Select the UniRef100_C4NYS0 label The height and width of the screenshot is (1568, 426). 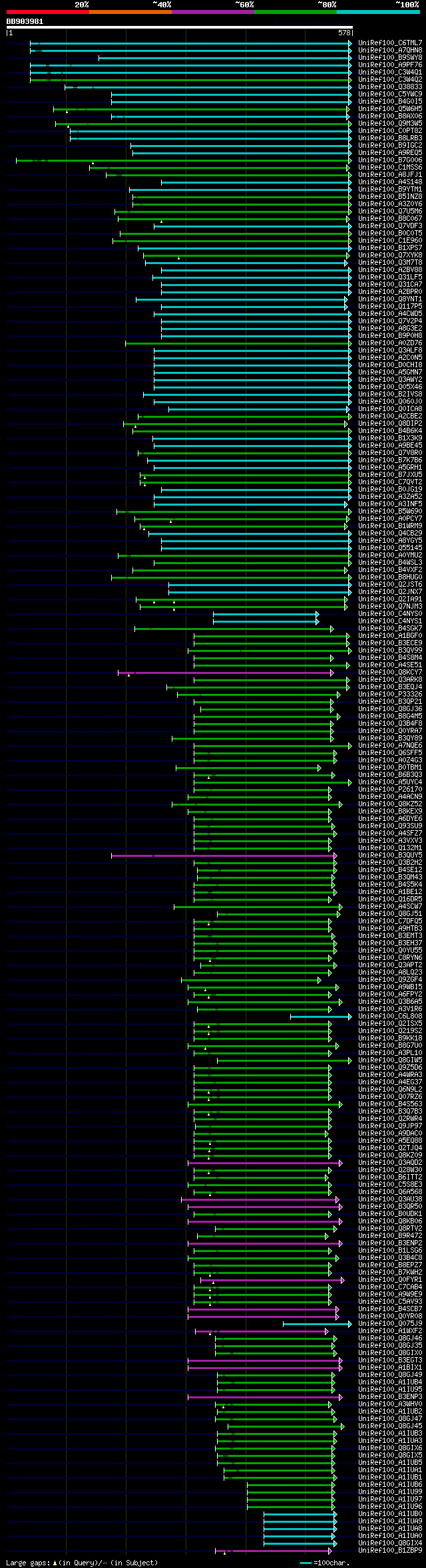click(x=390, y=613)
